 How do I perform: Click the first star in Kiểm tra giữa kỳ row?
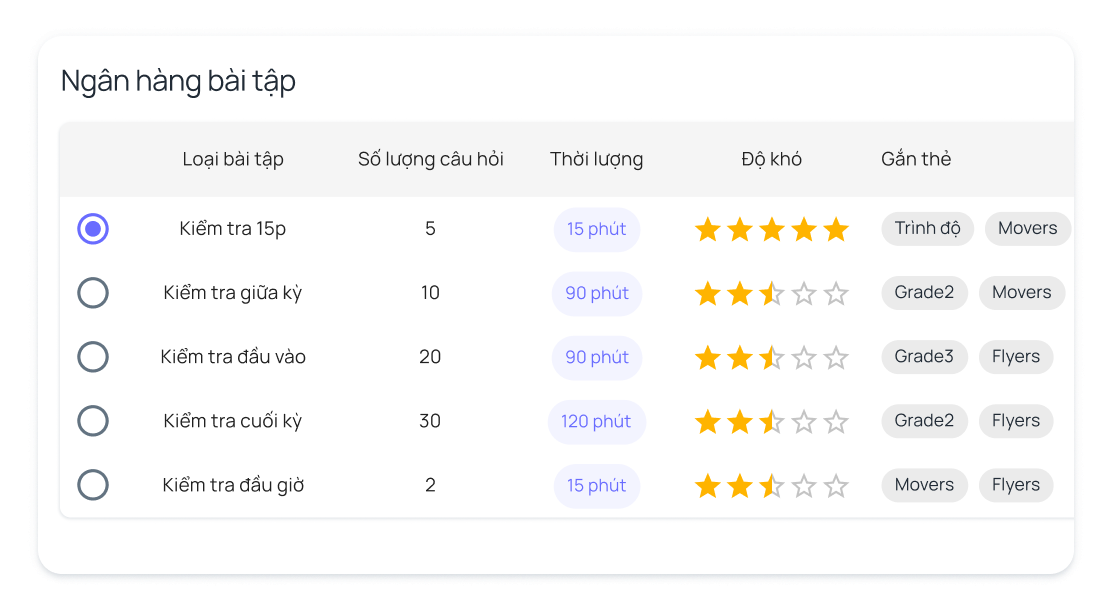708,294
